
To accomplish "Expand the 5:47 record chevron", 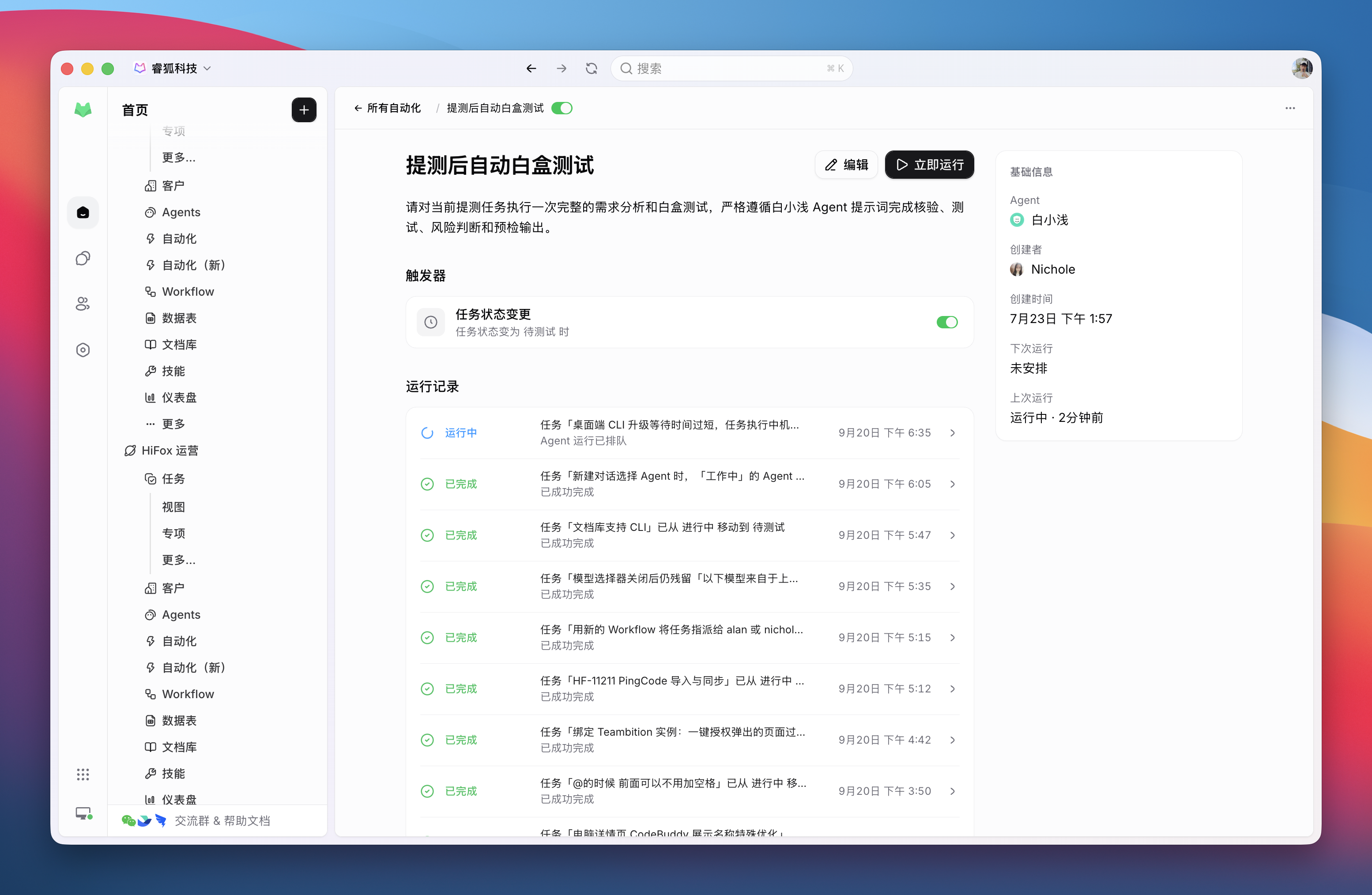I will 952,535.
